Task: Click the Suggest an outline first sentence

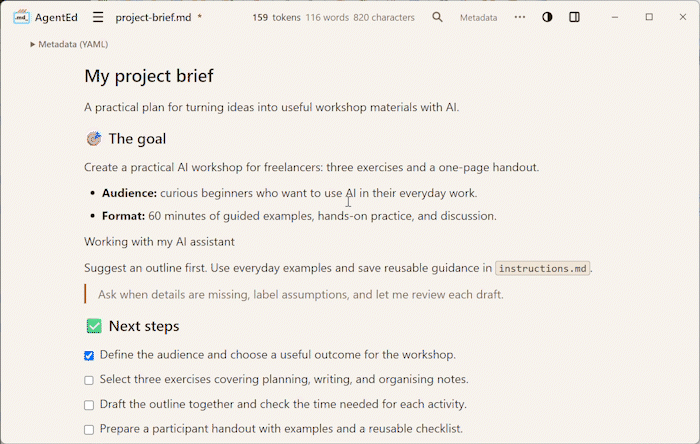Action: (x=146, y=268)
